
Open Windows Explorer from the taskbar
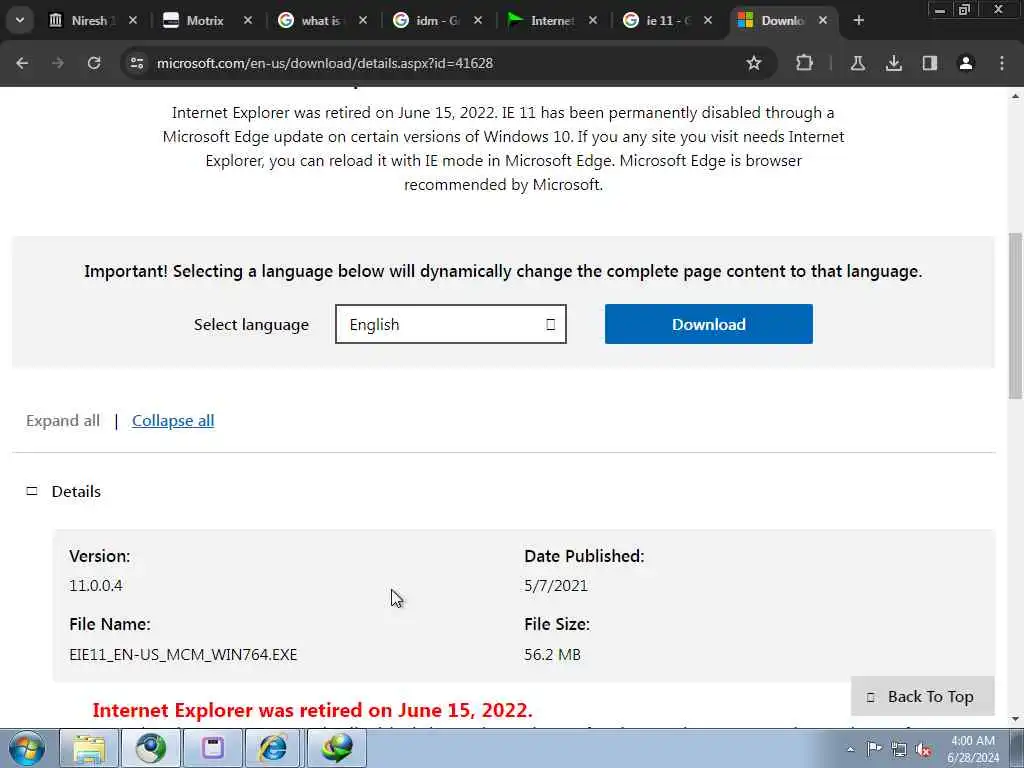pyautogui.click(x=89, y=748)
